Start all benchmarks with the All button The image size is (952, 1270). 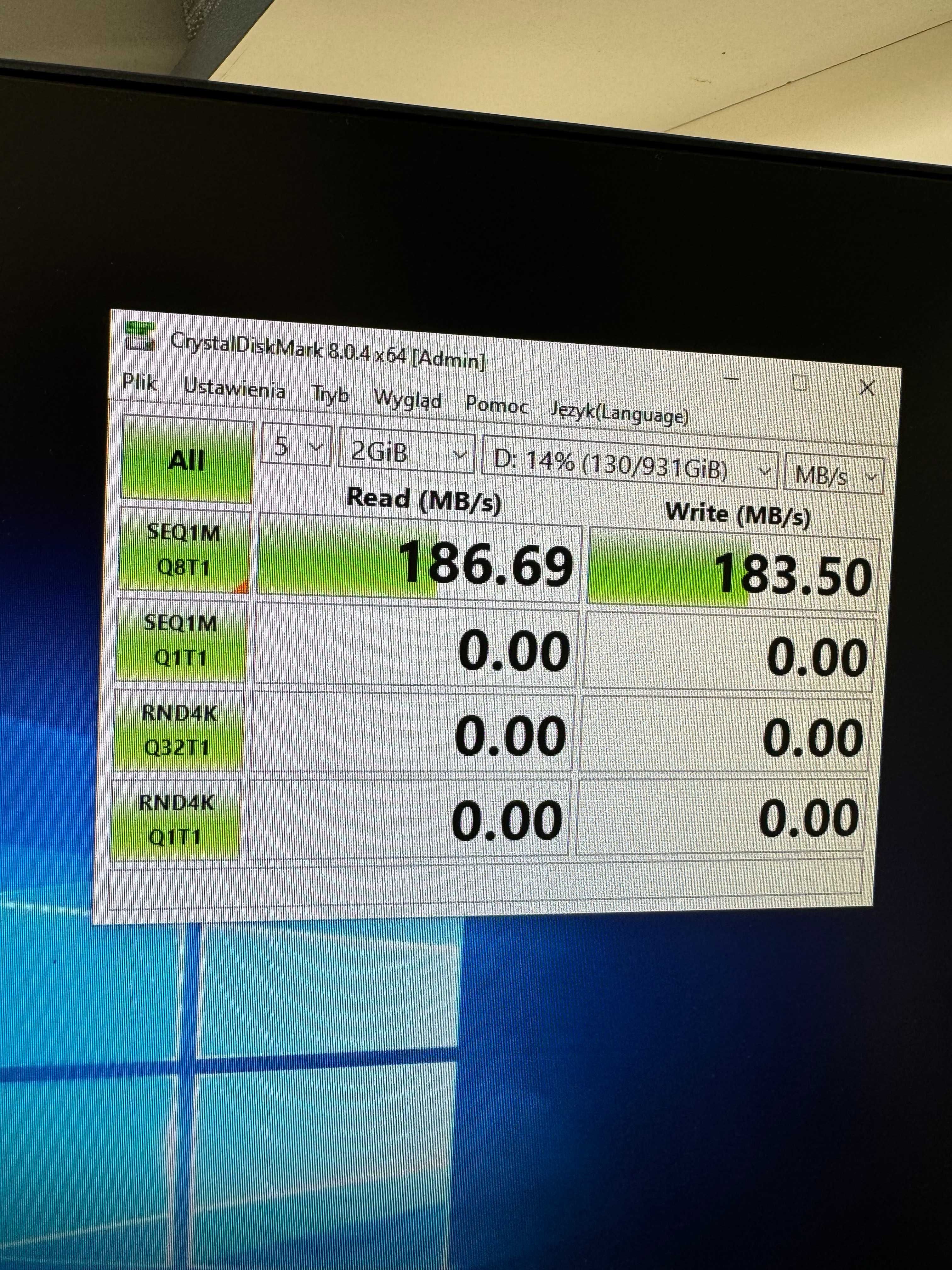(x=188, y=459)
